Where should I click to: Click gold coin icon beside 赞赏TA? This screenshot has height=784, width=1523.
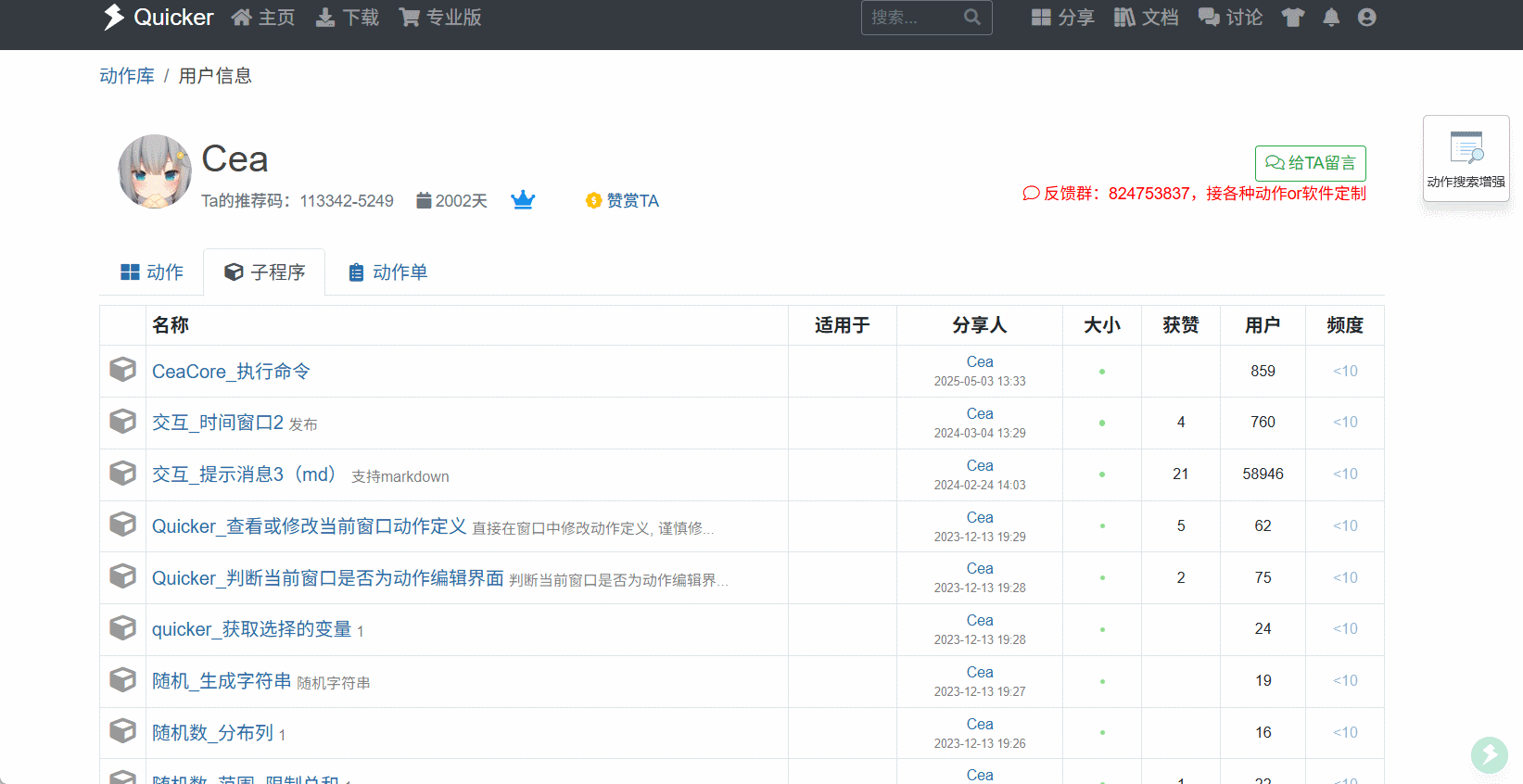(x=594, y=200)
